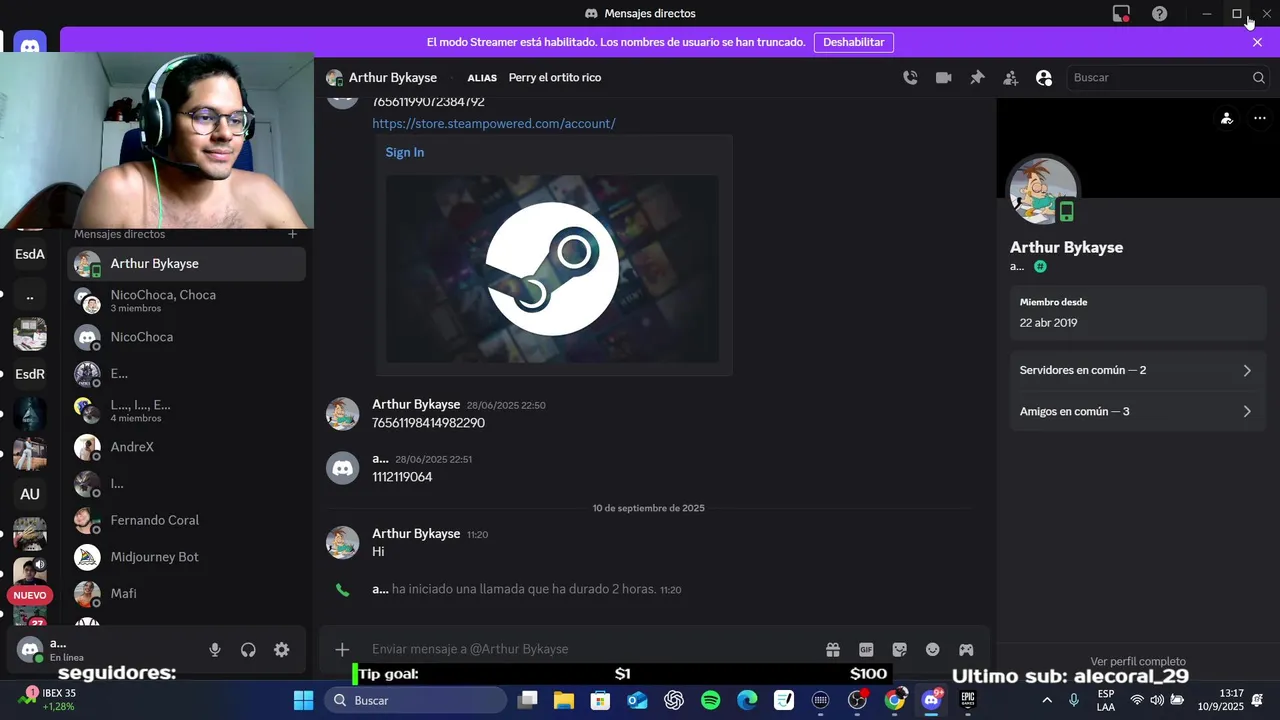1280x720 pixels.
Task: Open the AndreX direct message
Action: (186, 447)
